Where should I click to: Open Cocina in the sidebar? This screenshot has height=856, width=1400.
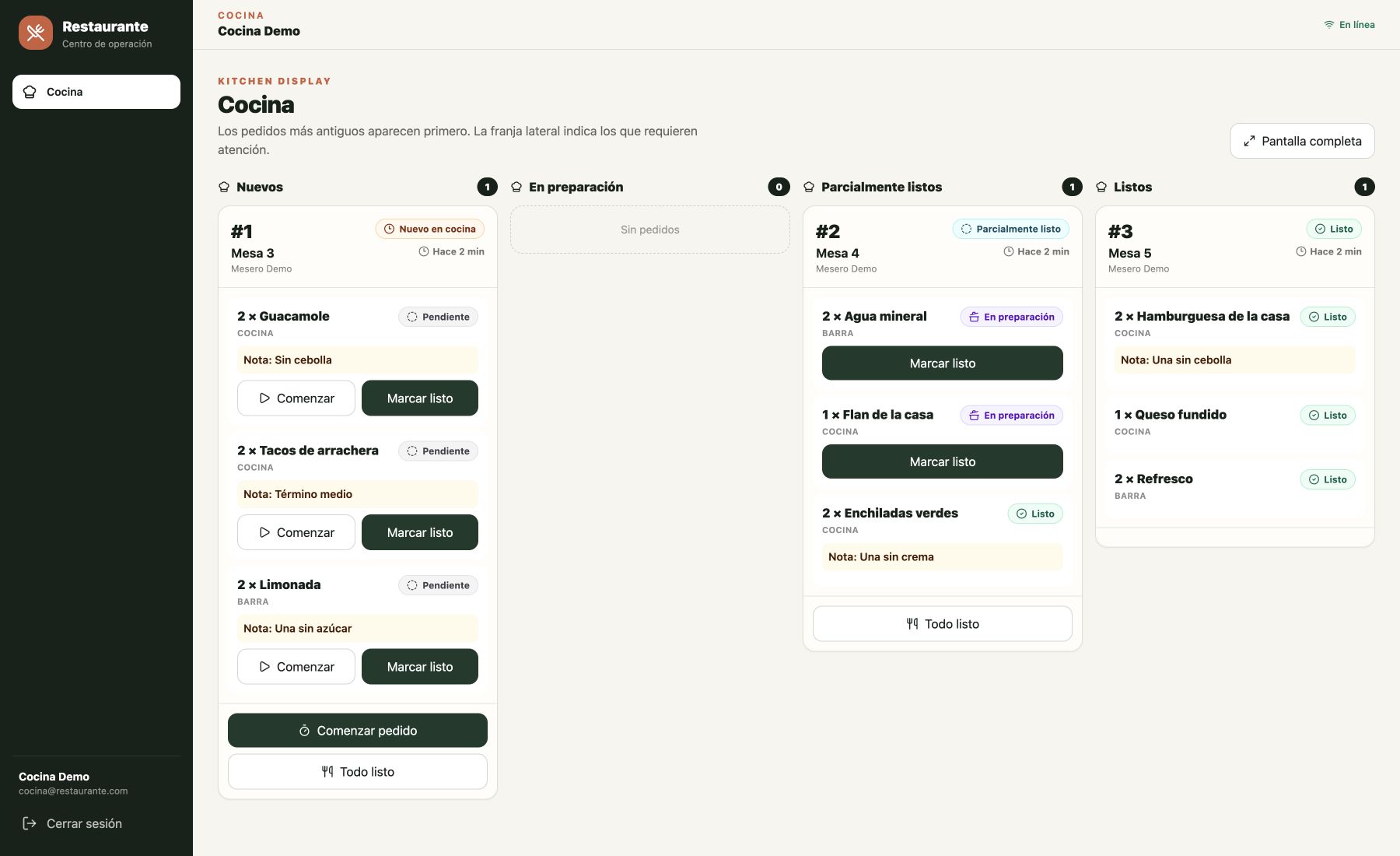click(x=96, y=92)
